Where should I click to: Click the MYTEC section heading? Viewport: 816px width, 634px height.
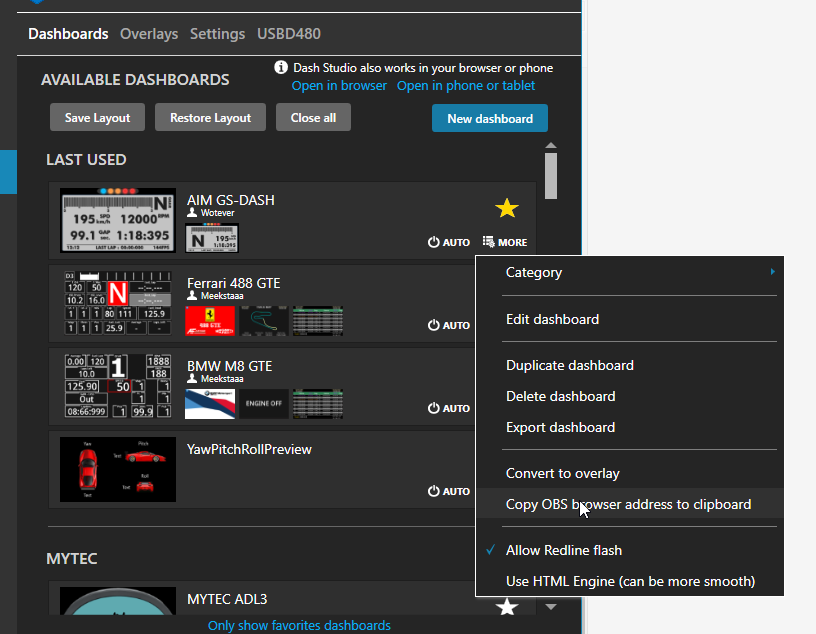pyautogui.click(x=72, y=559)
